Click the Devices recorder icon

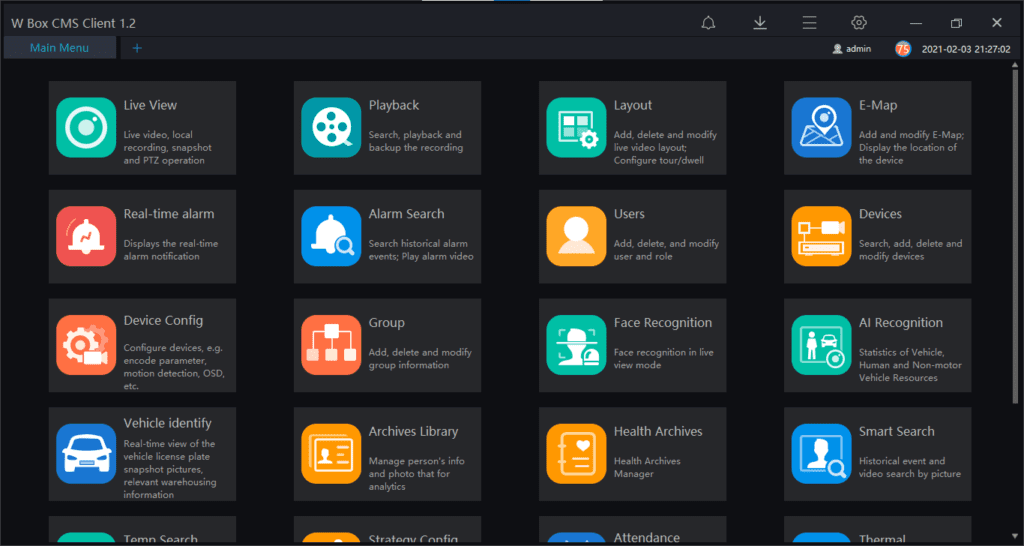[821, 236]
